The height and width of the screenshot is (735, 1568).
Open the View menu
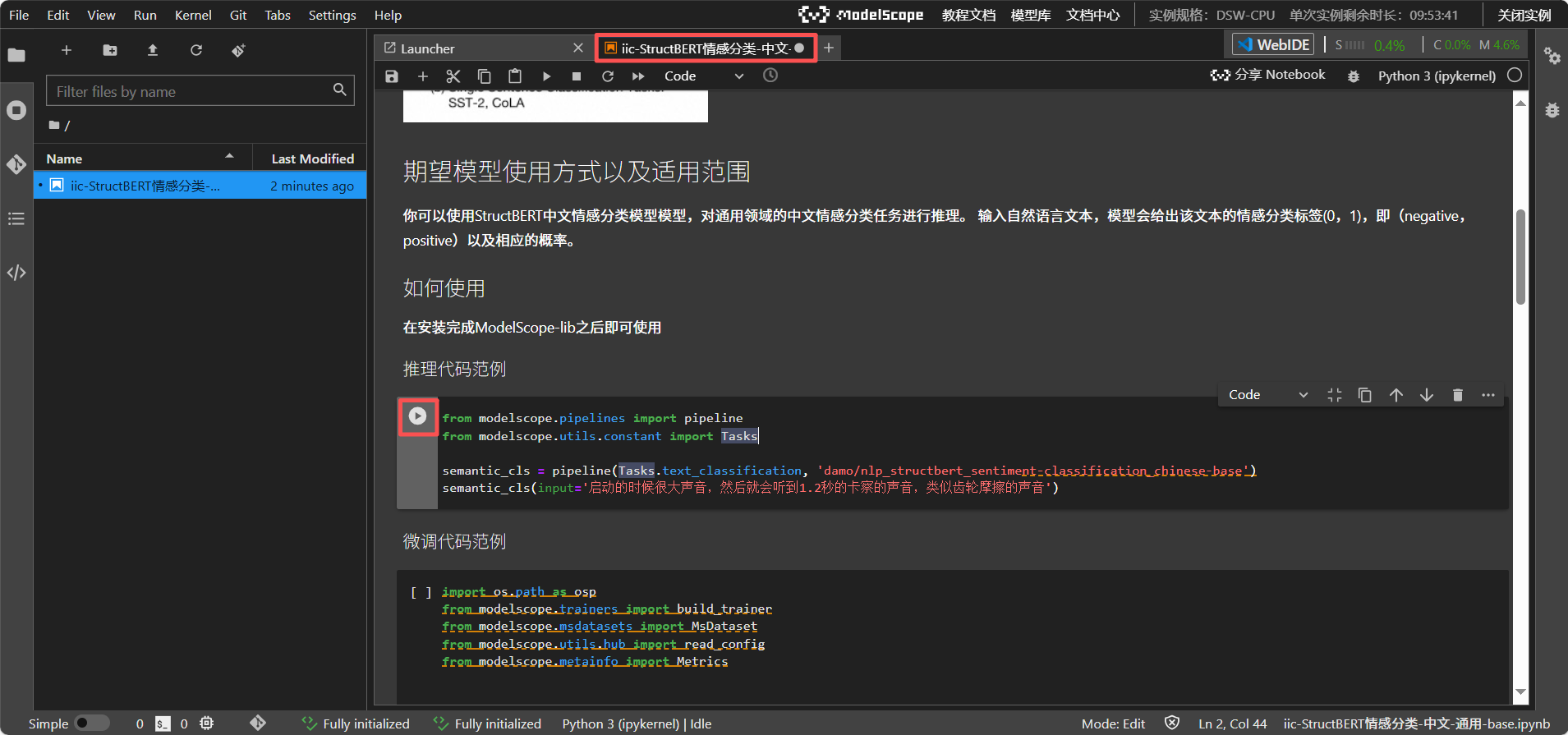point(101,15)
